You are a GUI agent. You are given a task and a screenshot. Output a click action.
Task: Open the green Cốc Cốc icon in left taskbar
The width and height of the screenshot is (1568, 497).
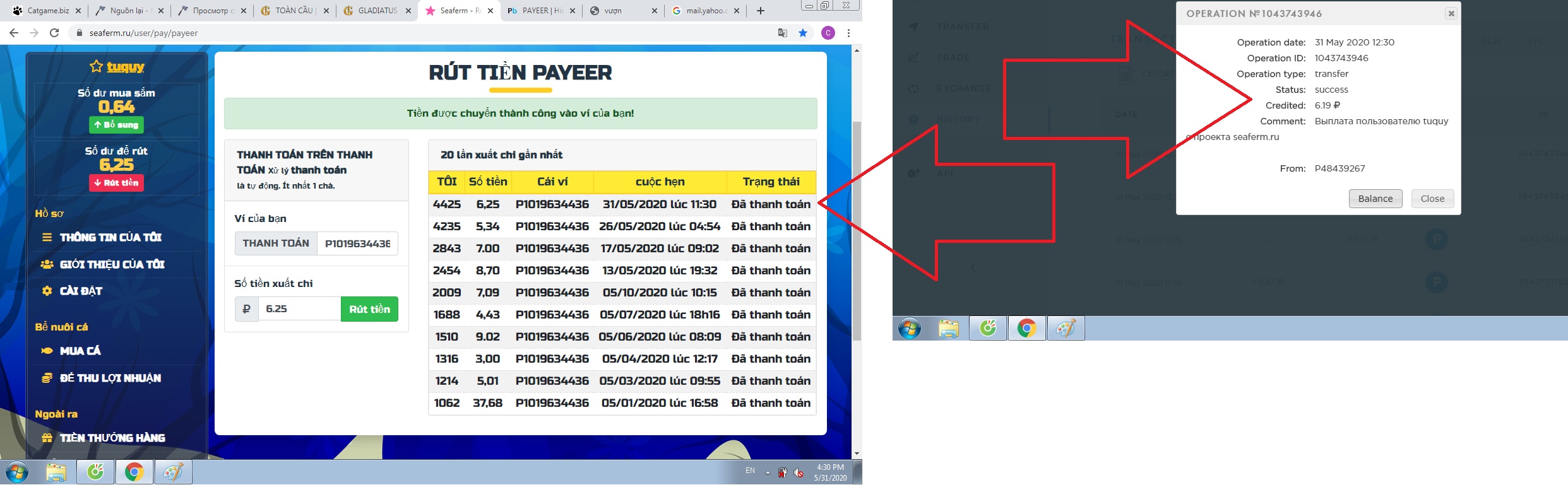pyautogui.click(x=96, y=472)
